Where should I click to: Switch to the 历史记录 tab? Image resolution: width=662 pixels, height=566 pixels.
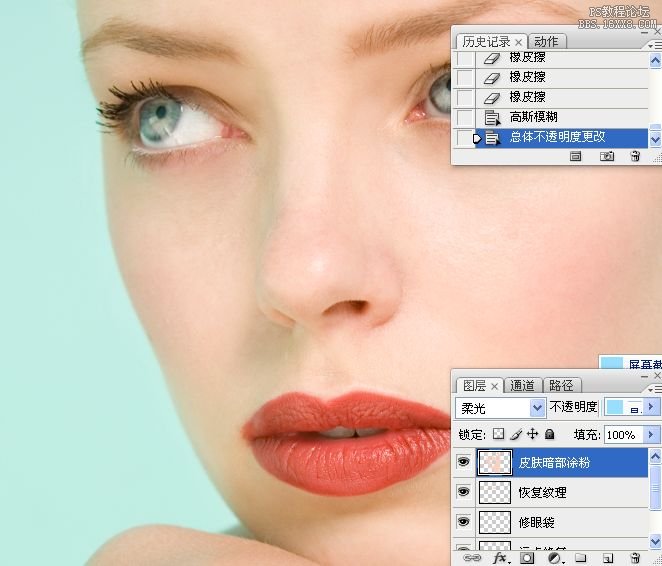pyautogui.click(x=486, y=42)
